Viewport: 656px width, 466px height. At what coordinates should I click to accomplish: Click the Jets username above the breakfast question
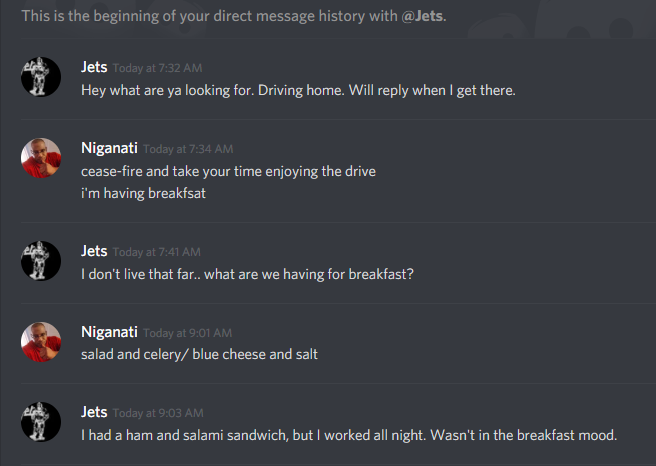coord(94,251)
